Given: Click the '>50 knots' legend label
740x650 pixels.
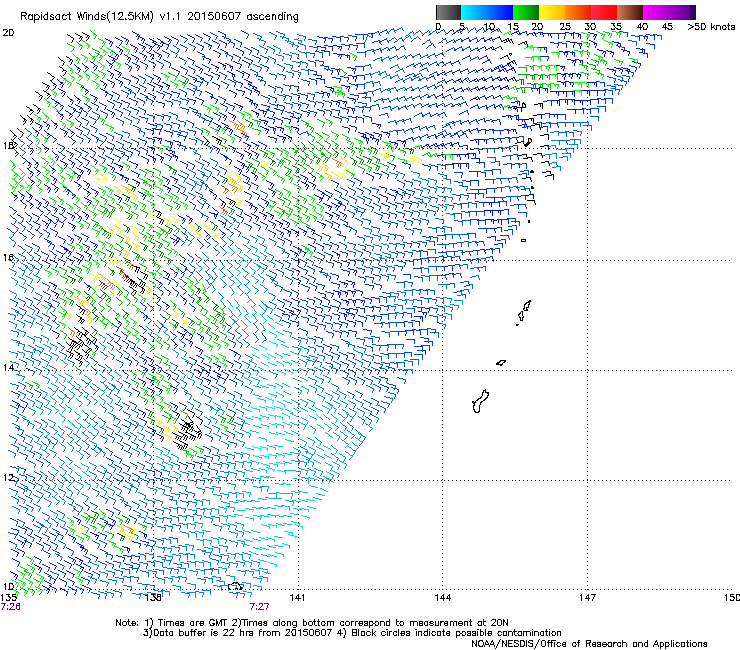Looking at the screenshot, I should click(711, 27).
